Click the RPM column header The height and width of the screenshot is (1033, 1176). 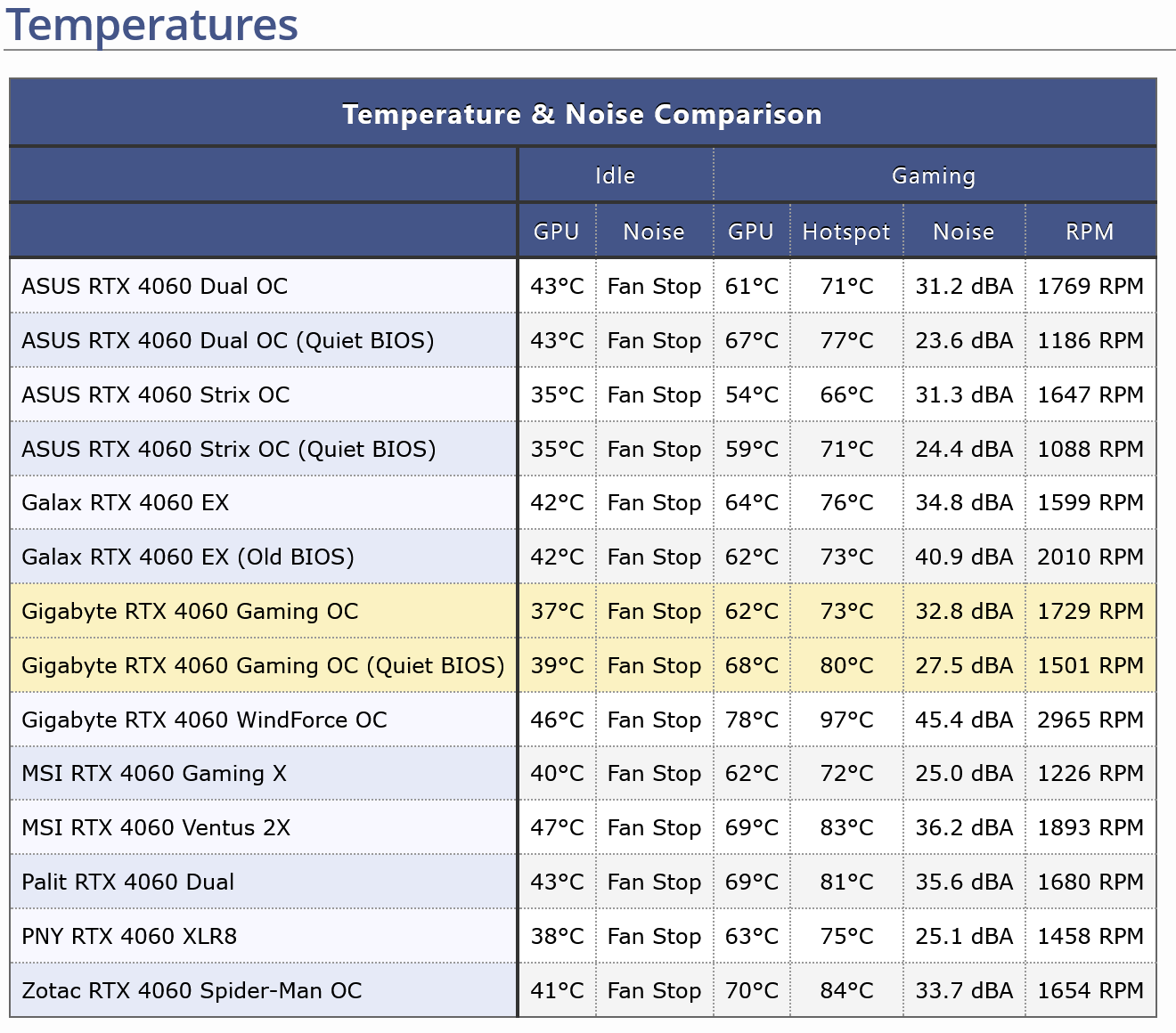pyautogui.click(x=1090, y=232)
